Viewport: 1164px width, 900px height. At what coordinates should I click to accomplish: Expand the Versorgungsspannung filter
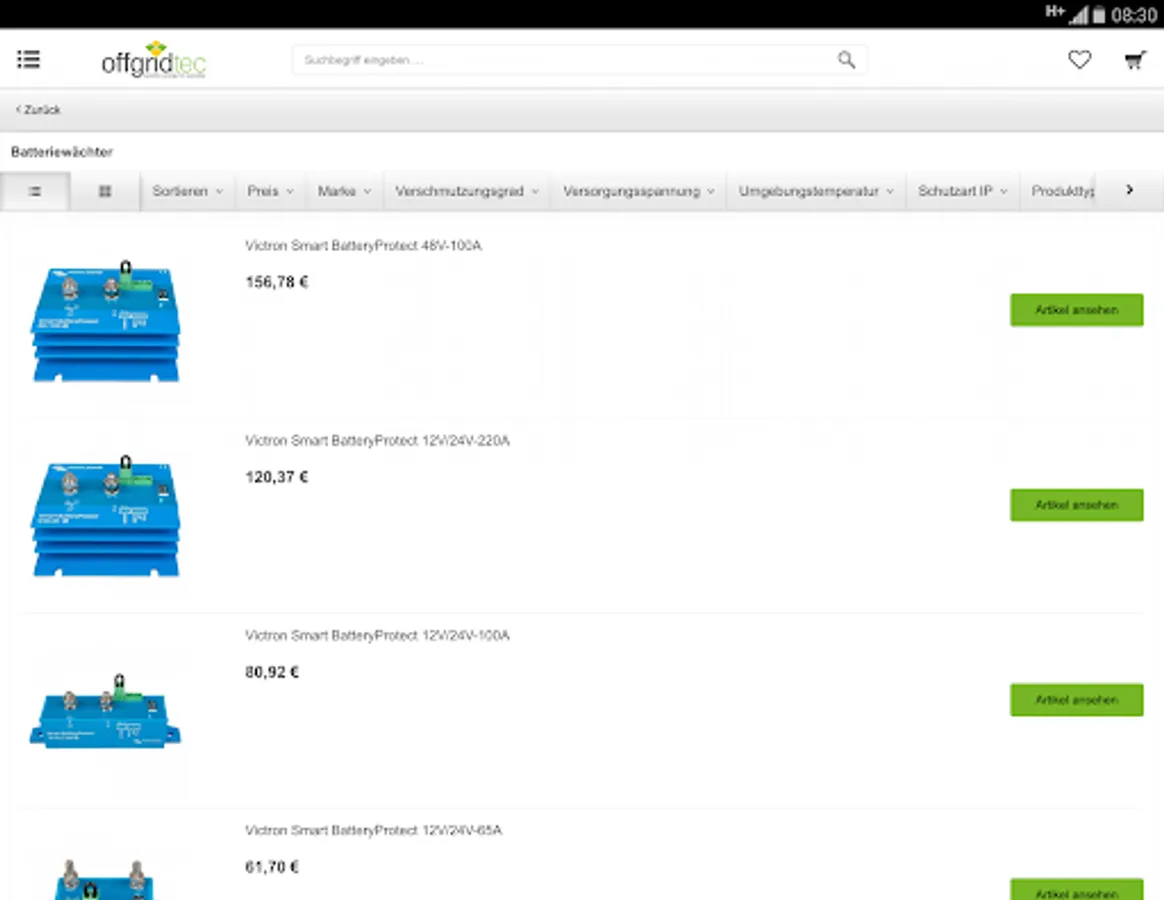click(638, 191)
